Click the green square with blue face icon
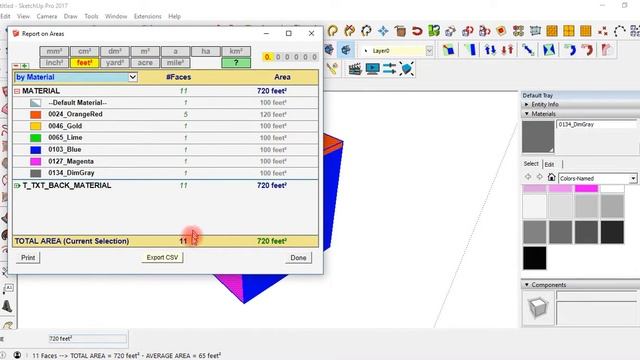Screen dimensions: 640x360 pyautogui.click(x=449, y=50)
